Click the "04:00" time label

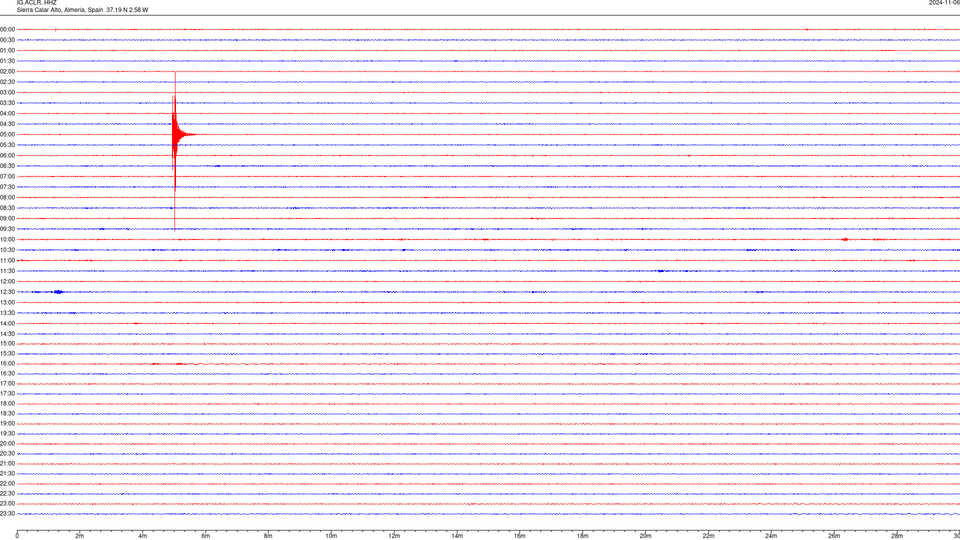(8, 113)
